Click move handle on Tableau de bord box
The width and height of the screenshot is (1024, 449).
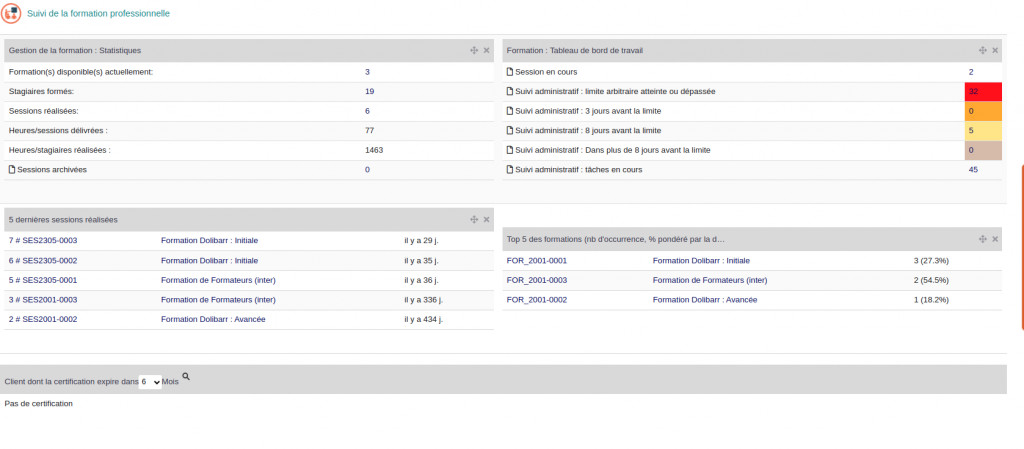point(983,50)
